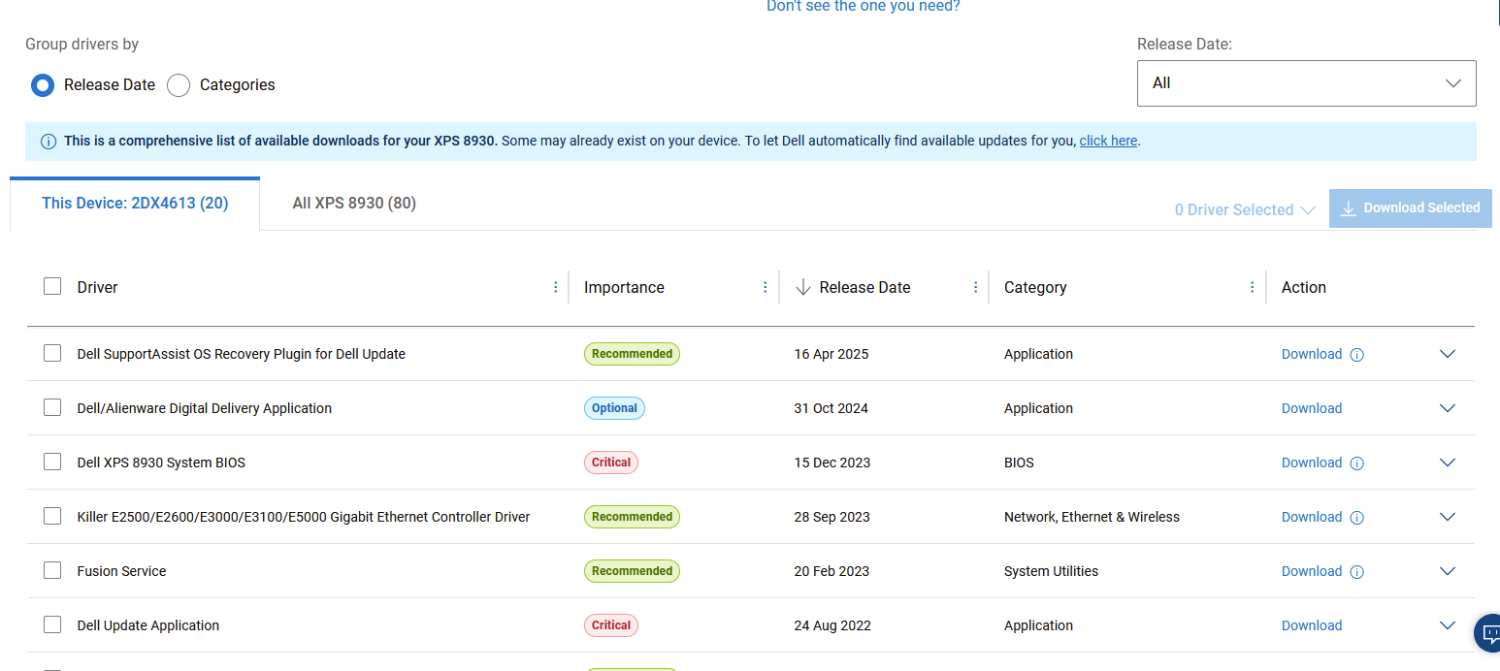Check the Dell XPS 8930 System BIOS checkbox

(x=52, y=462)
